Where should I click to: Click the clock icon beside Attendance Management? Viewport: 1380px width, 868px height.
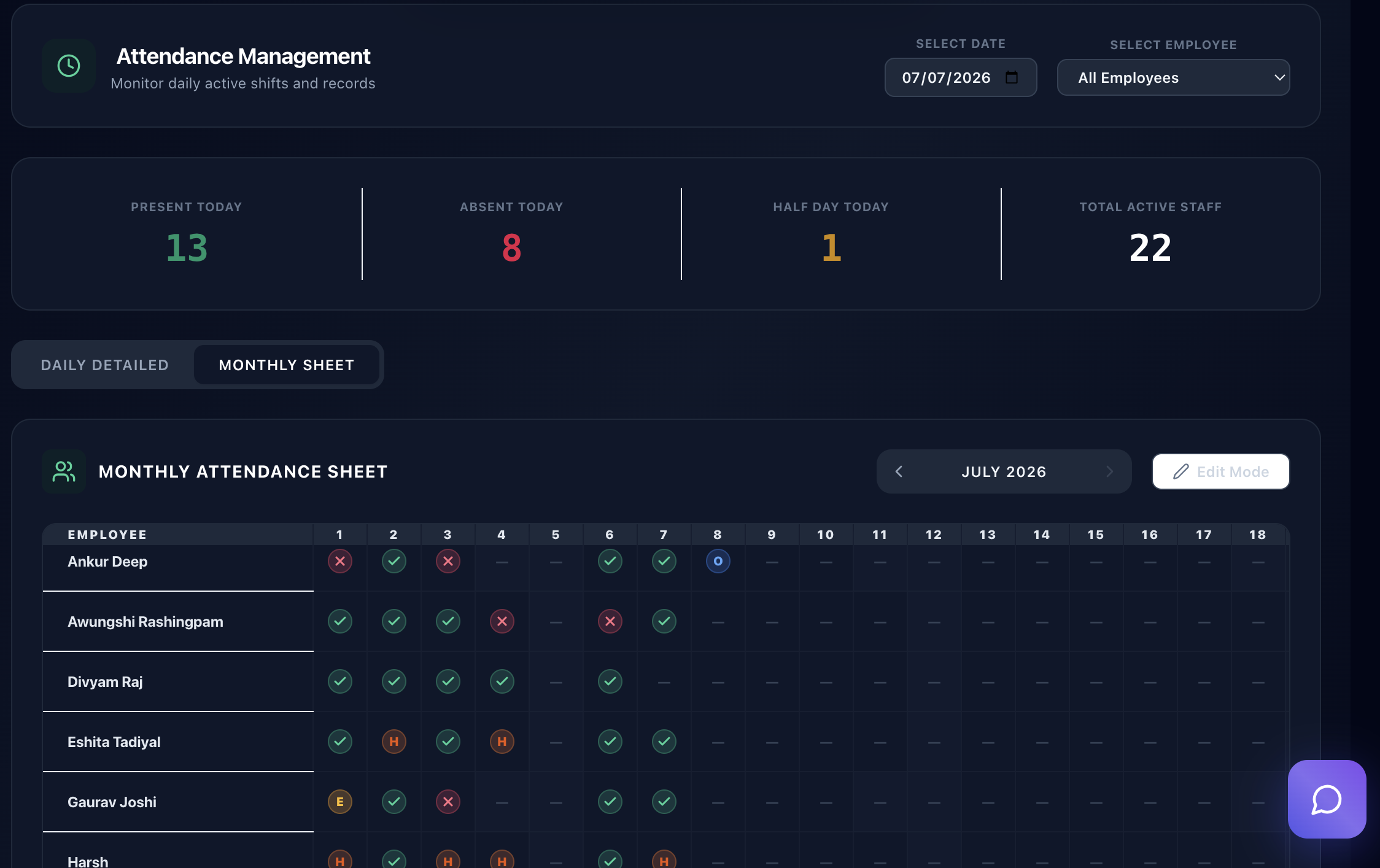click(69, 66)
